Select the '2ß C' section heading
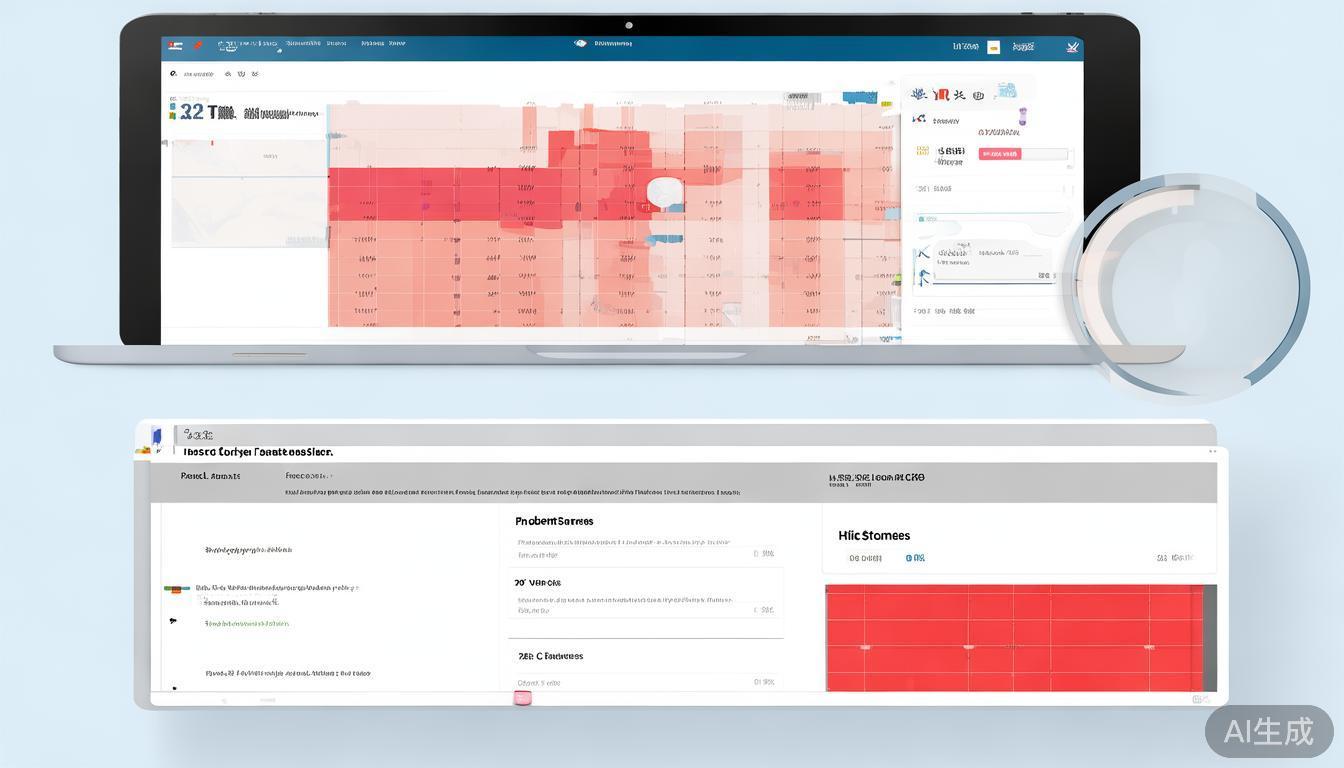The width and height of the screenshot is (1344, 768). [x=550, y=657]
